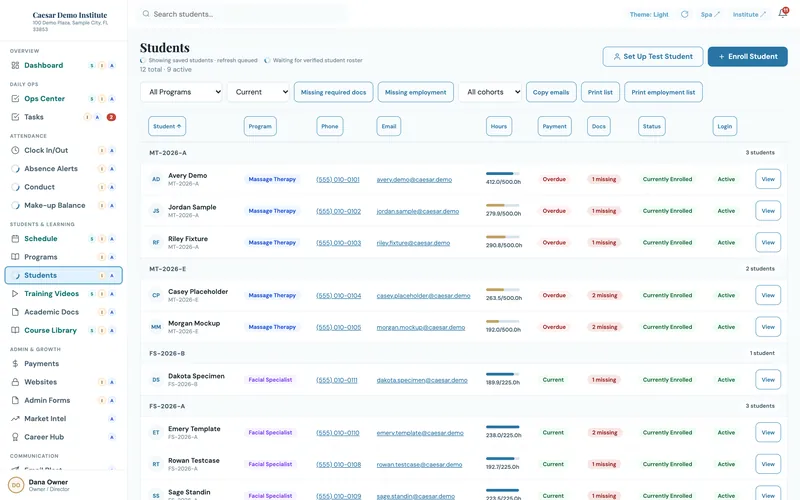Open Make-up Balance in the sidebar

(63, 205)
